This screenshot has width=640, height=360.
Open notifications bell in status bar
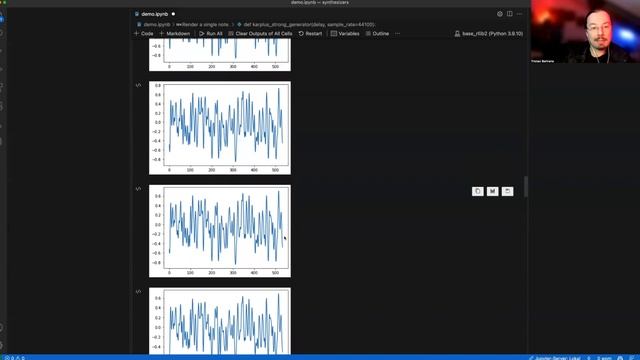click(620, 358)
